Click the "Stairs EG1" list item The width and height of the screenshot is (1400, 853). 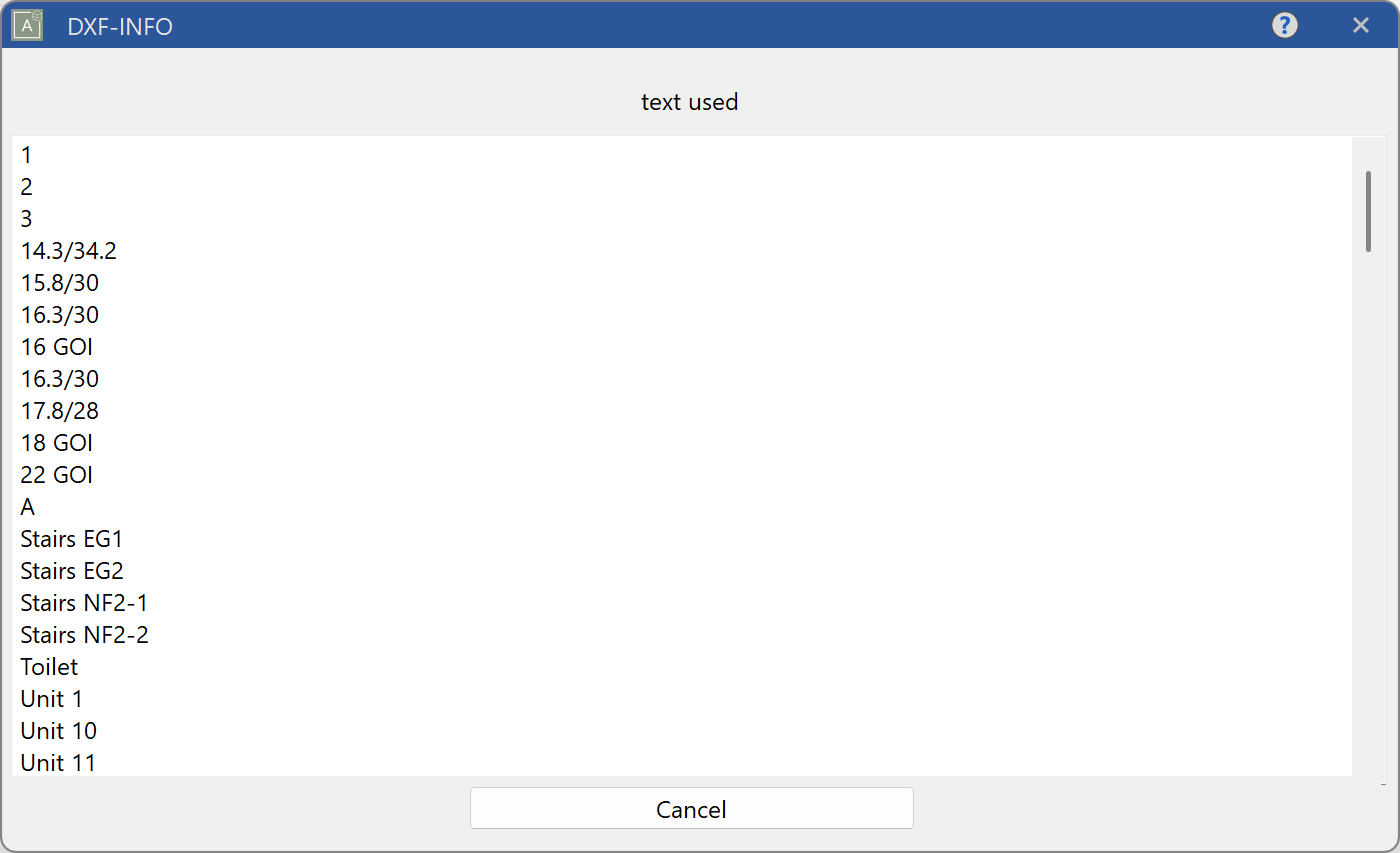coord(72,539)
